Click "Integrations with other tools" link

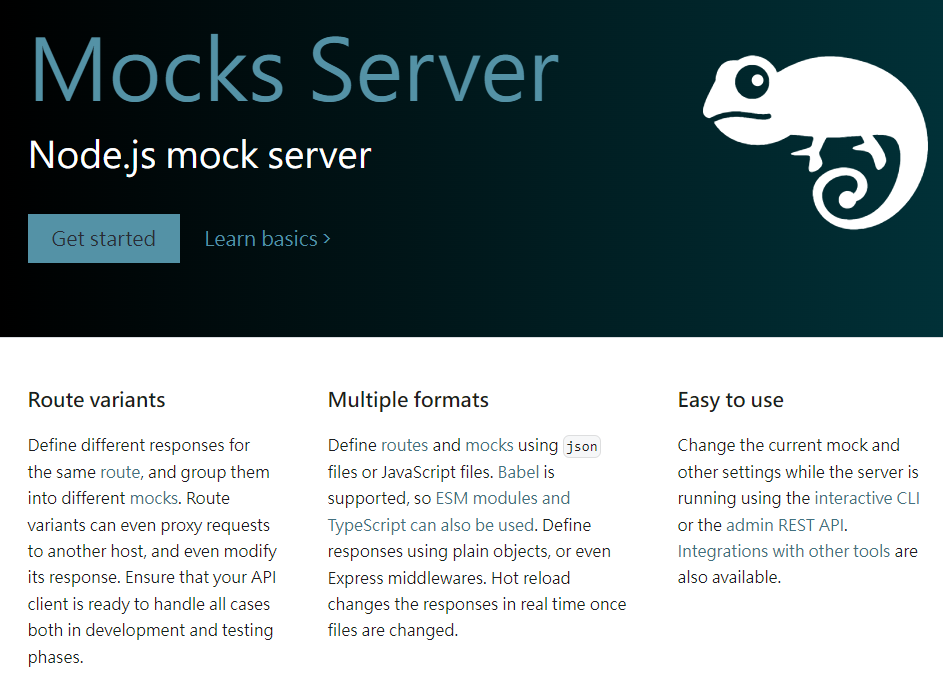784,551
